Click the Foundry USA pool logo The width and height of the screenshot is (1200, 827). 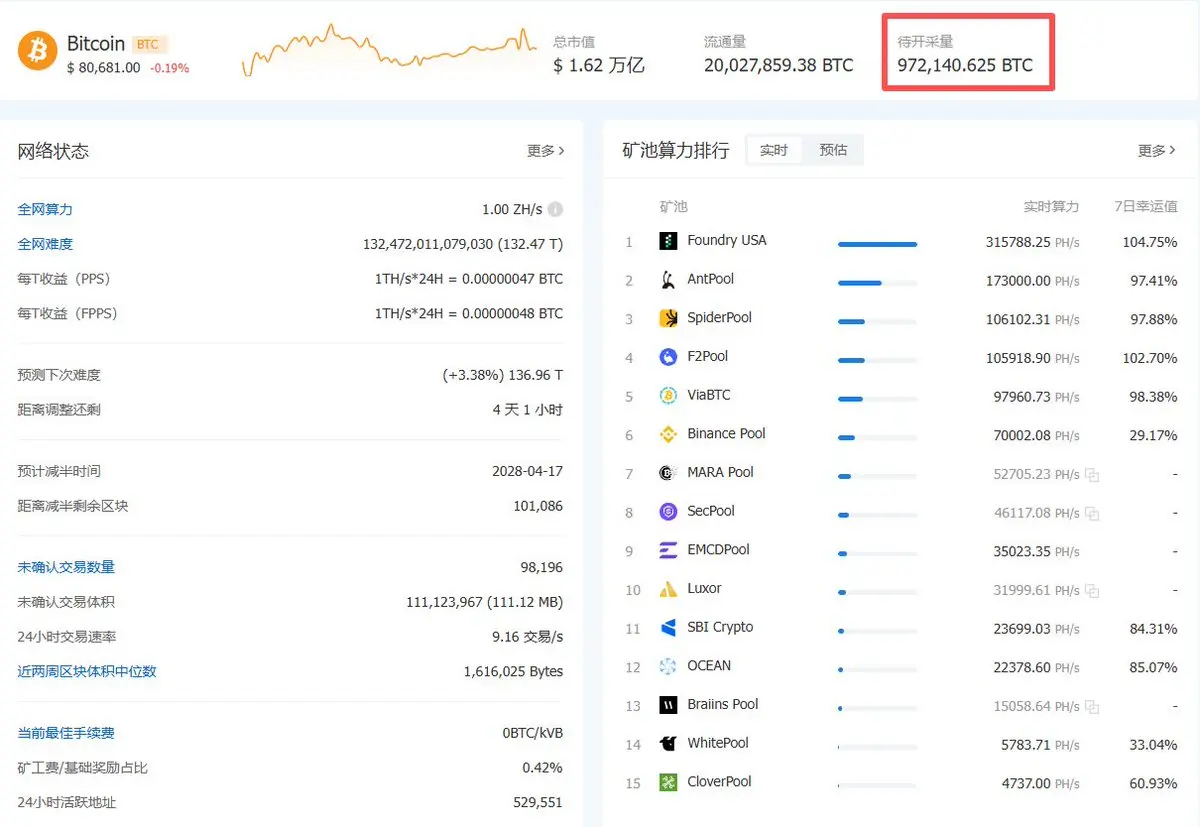coord(668,241)
